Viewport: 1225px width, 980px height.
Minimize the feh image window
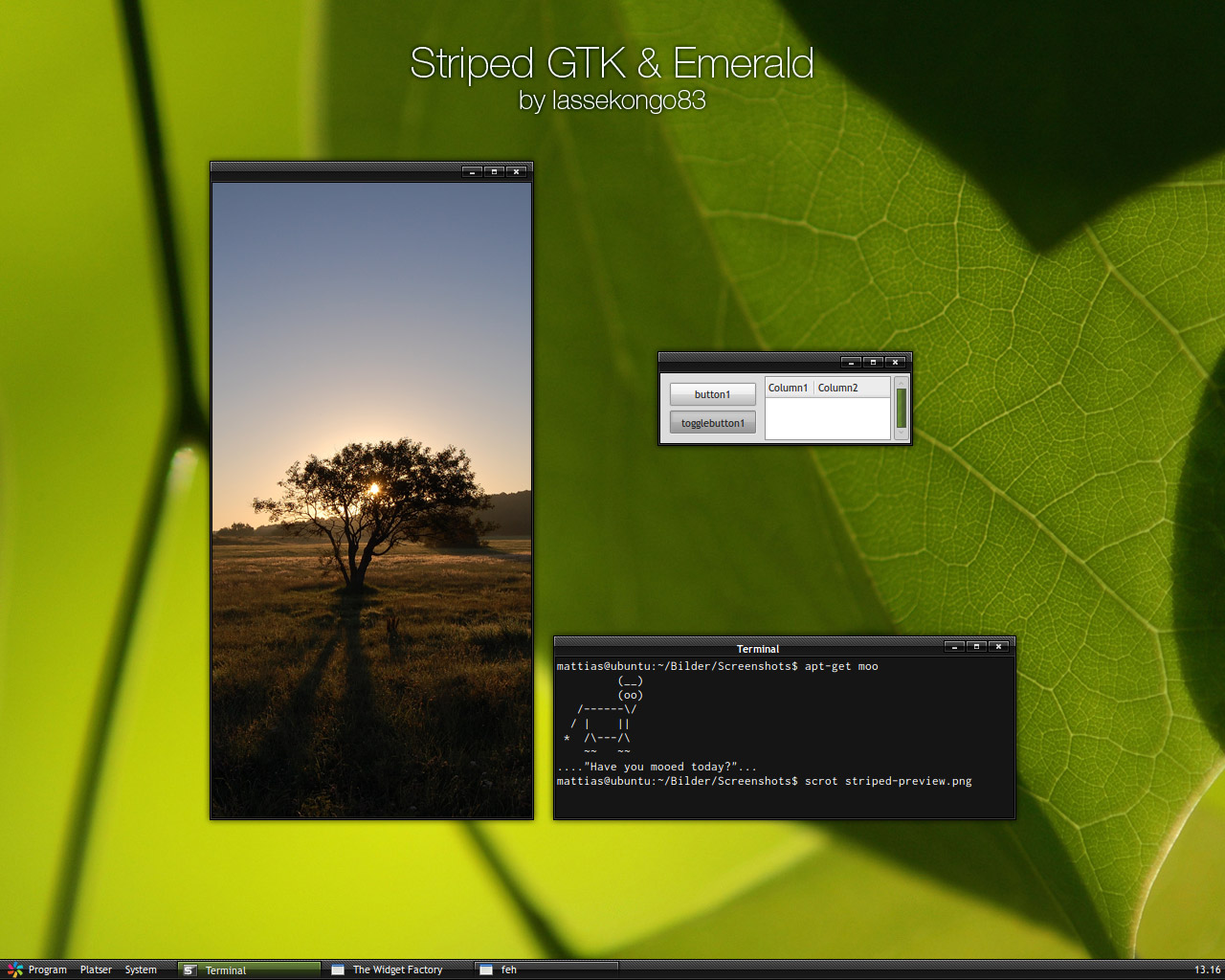472,172
